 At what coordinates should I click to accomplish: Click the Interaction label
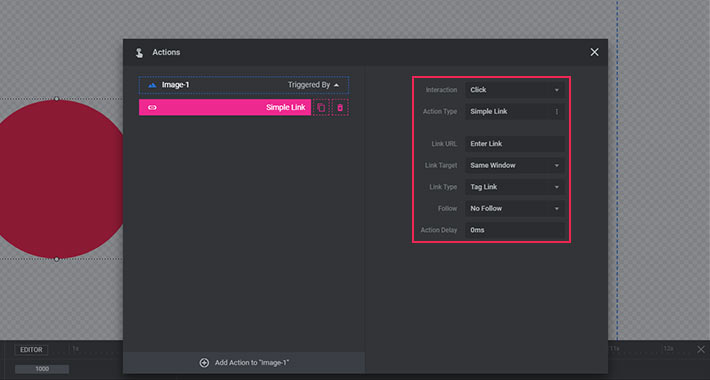[x=441, y=90]
